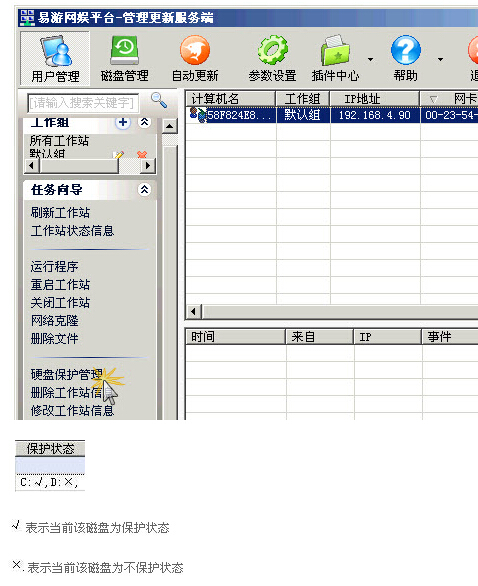Click workgroup list right scroll arrow

click(x=148, y=166)
